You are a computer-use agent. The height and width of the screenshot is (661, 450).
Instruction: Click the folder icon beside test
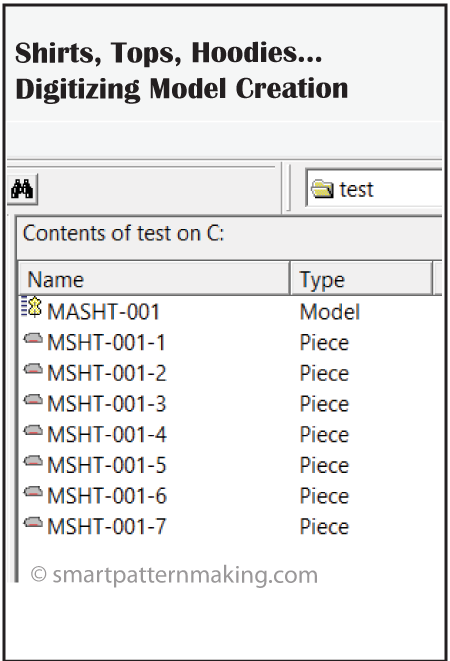[x=323, y=189]
